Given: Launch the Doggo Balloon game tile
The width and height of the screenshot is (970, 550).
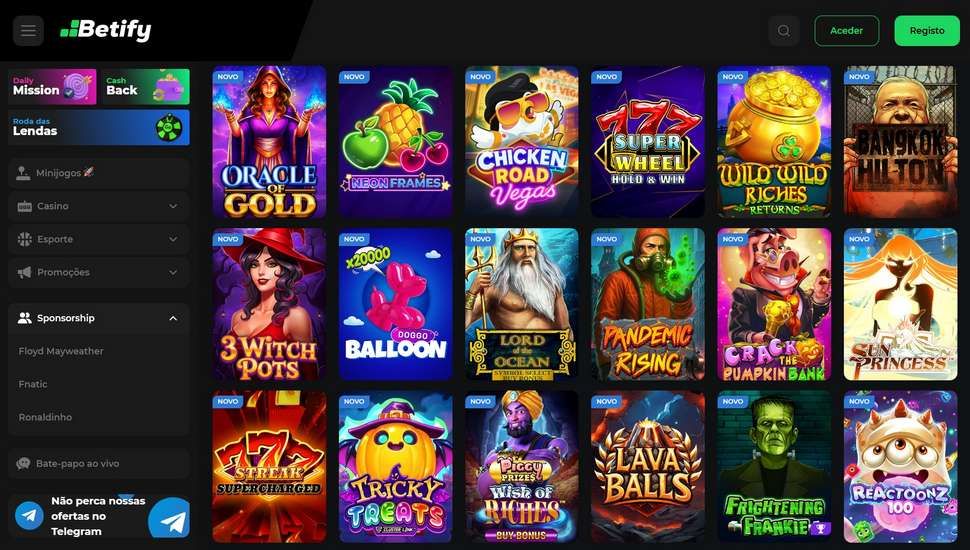Looking at the screenshot, I should click(x=395, y=304).
